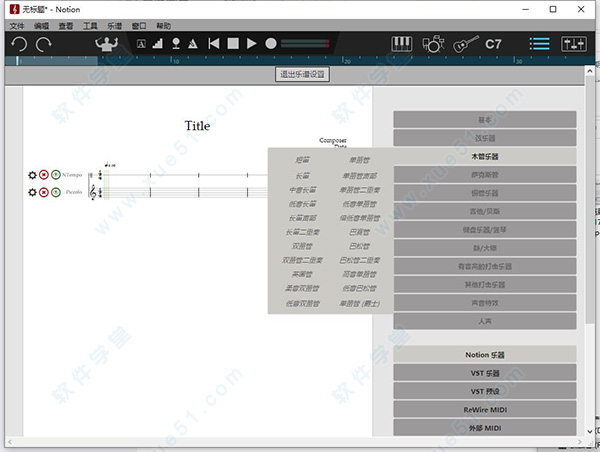Image resolution: width=600 pixels, height=452 pixels.
Task: Click the Redo arrow icon
Action: [x=44, y=44]
